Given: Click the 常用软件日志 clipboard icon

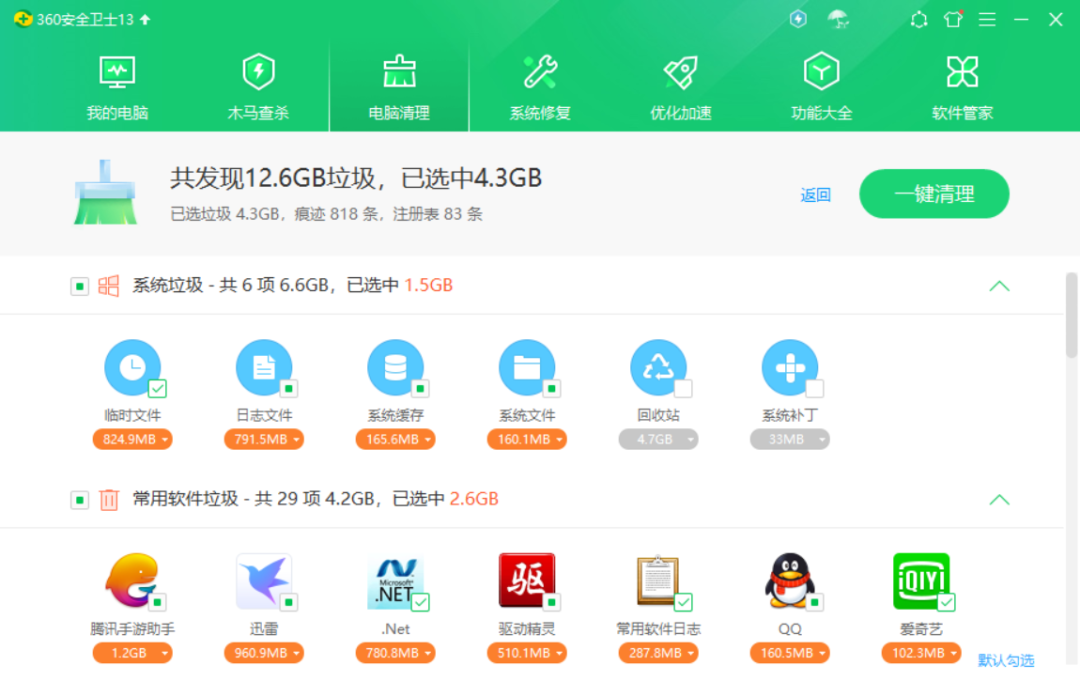Looking at the screenshot, I should tap(658, 580).
